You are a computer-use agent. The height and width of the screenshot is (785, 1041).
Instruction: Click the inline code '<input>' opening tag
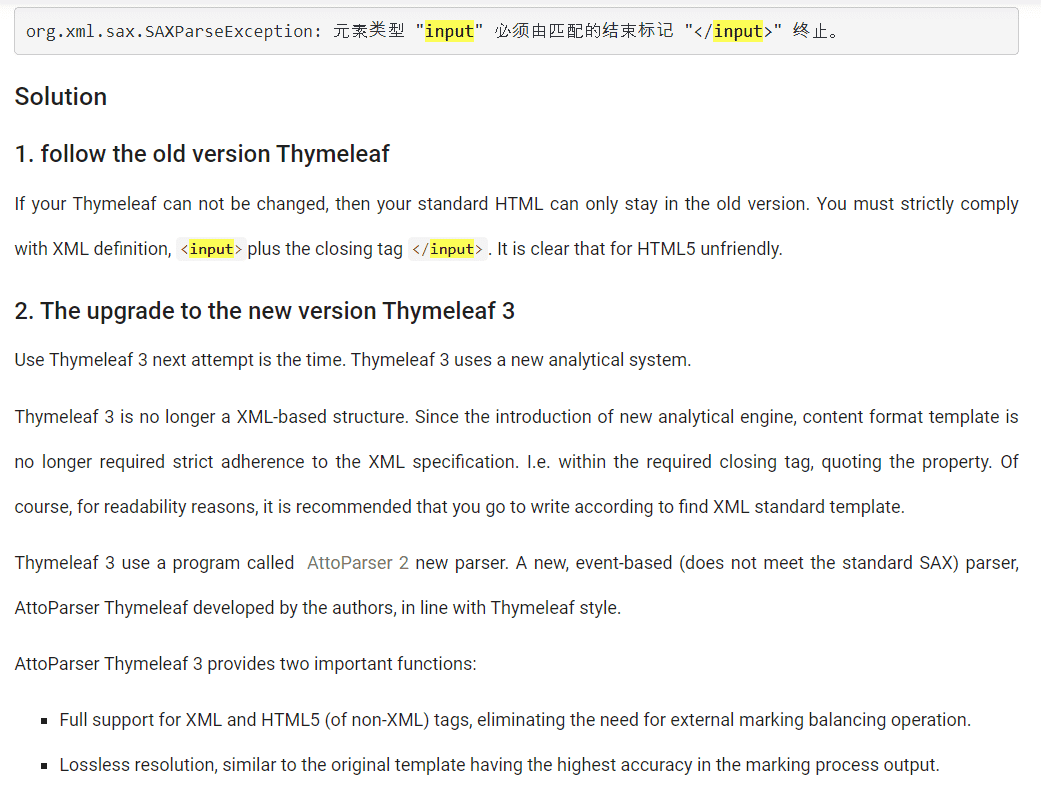click(211, 249)
